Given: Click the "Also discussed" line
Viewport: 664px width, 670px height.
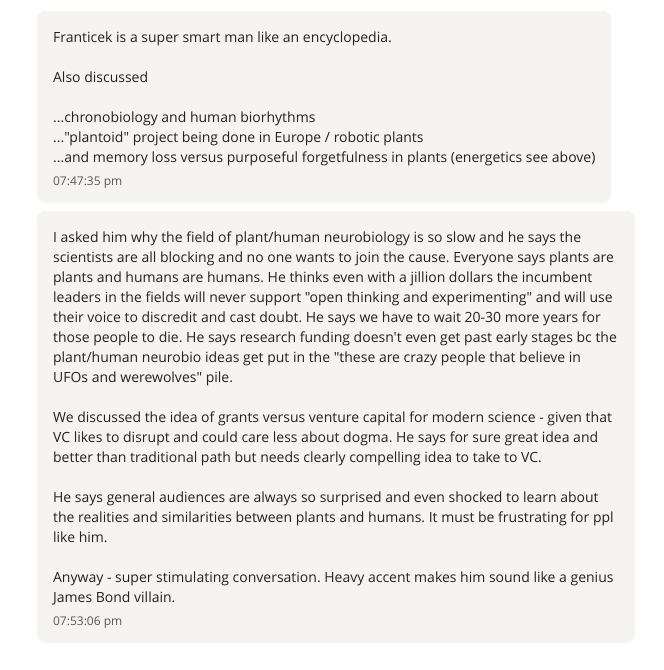Looking at the screenshot, I should coord(100,77).
